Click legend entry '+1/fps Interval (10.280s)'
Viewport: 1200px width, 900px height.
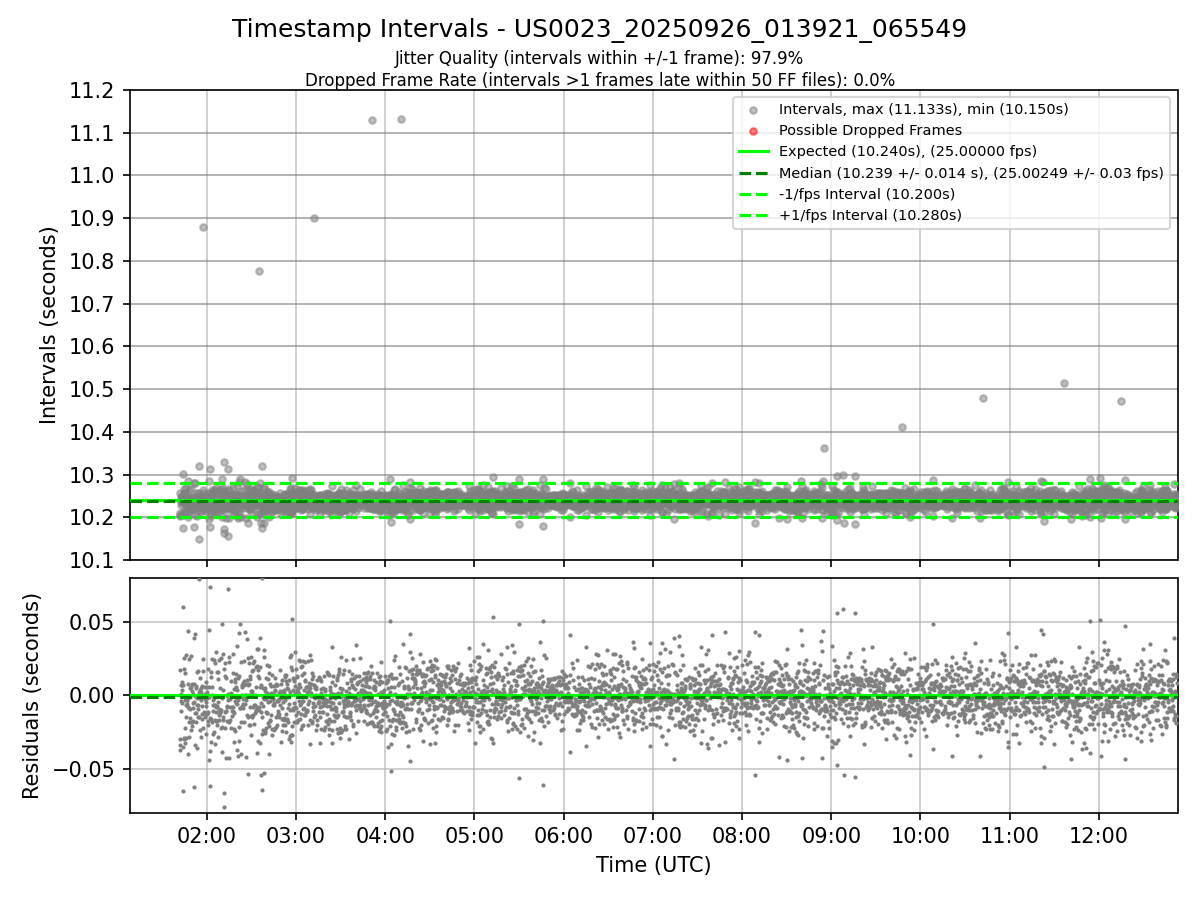point(870,215)
